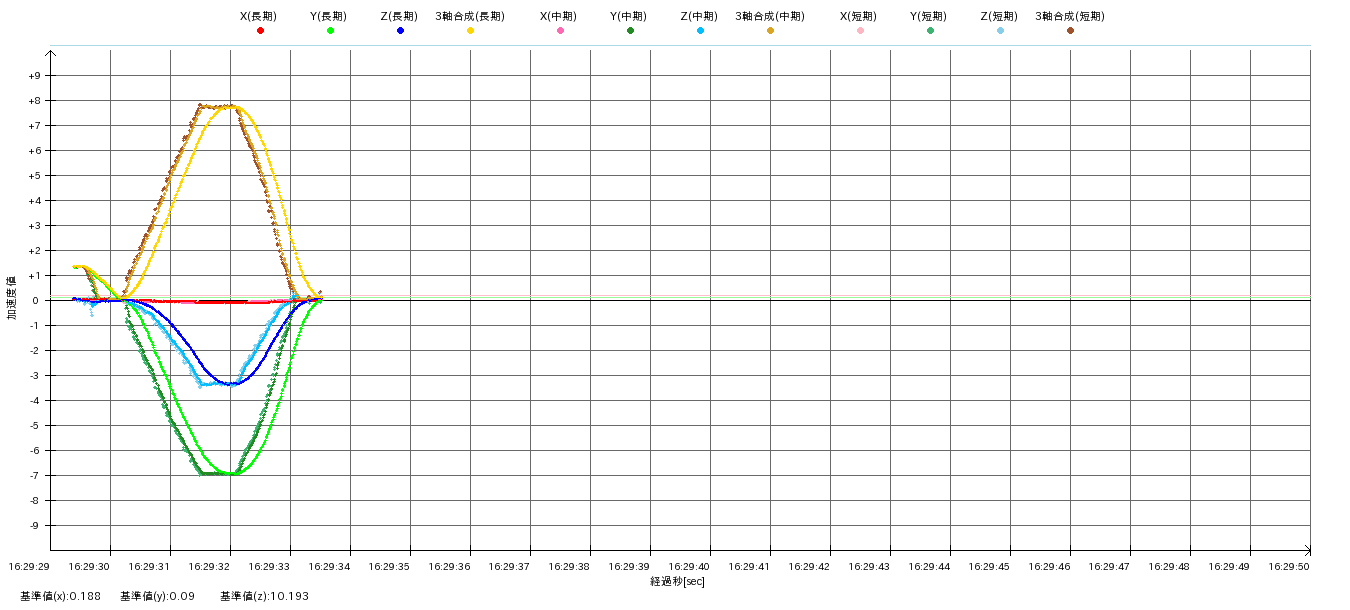Click the blue Z(長期) legend marker
The height and width of the screenshot is (610, 1350).
[400, 31]
